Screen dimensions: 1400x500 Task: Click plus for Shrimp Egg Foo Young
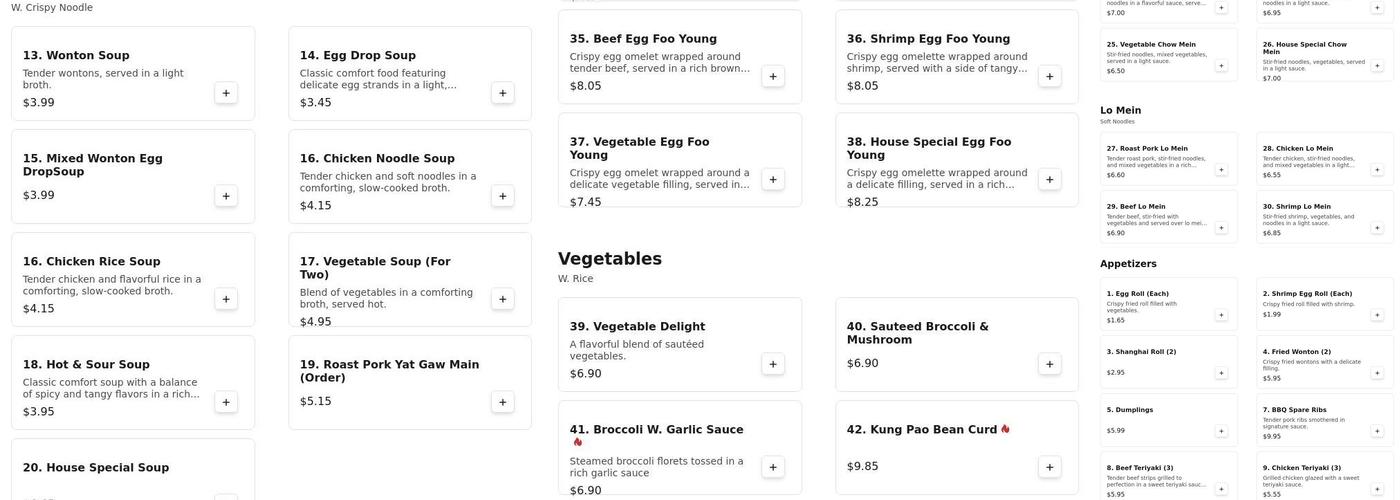[1050, 76]
